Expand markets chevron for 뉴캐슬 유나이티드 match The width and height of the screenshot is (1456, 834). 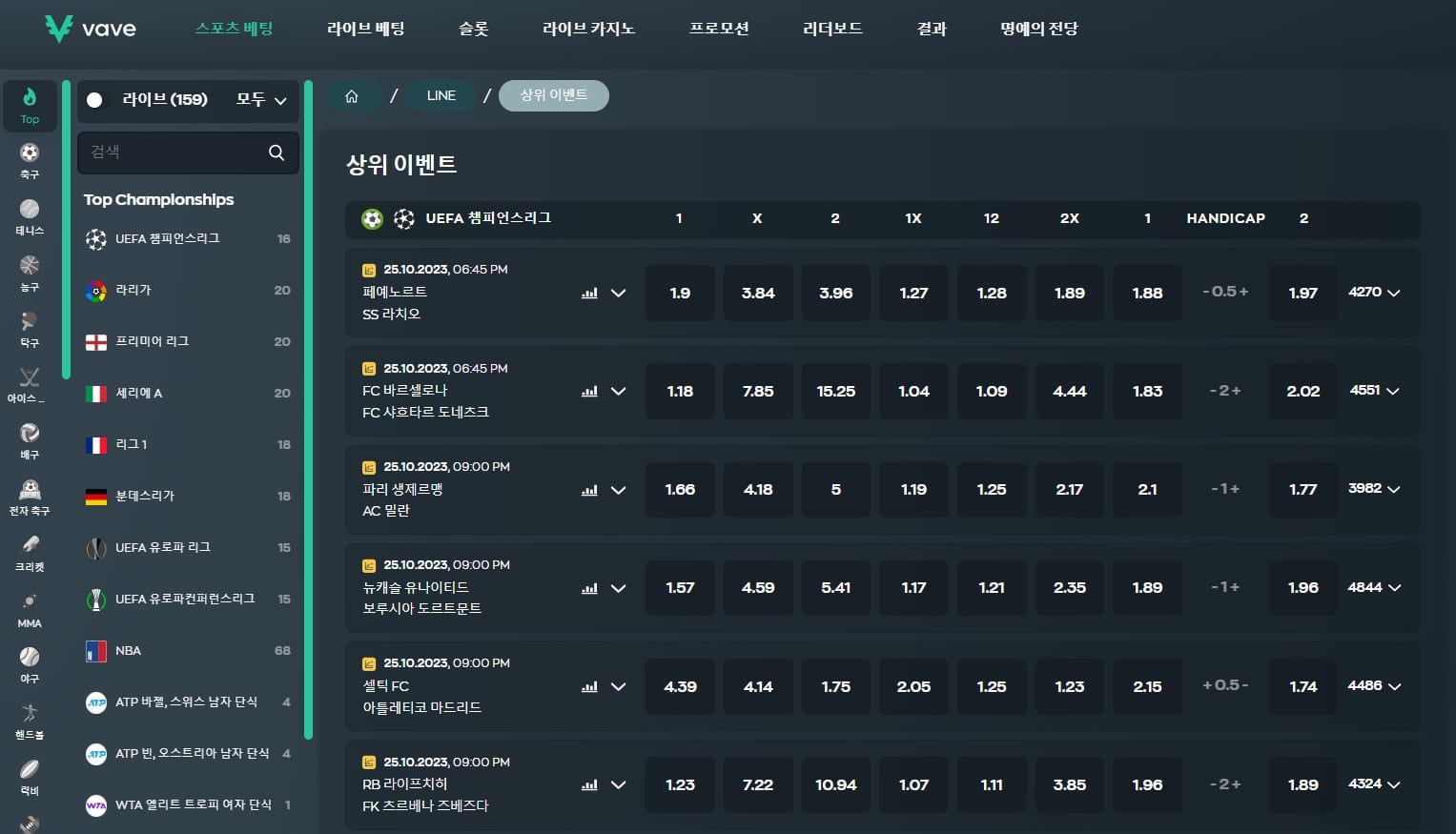(618, 588)
